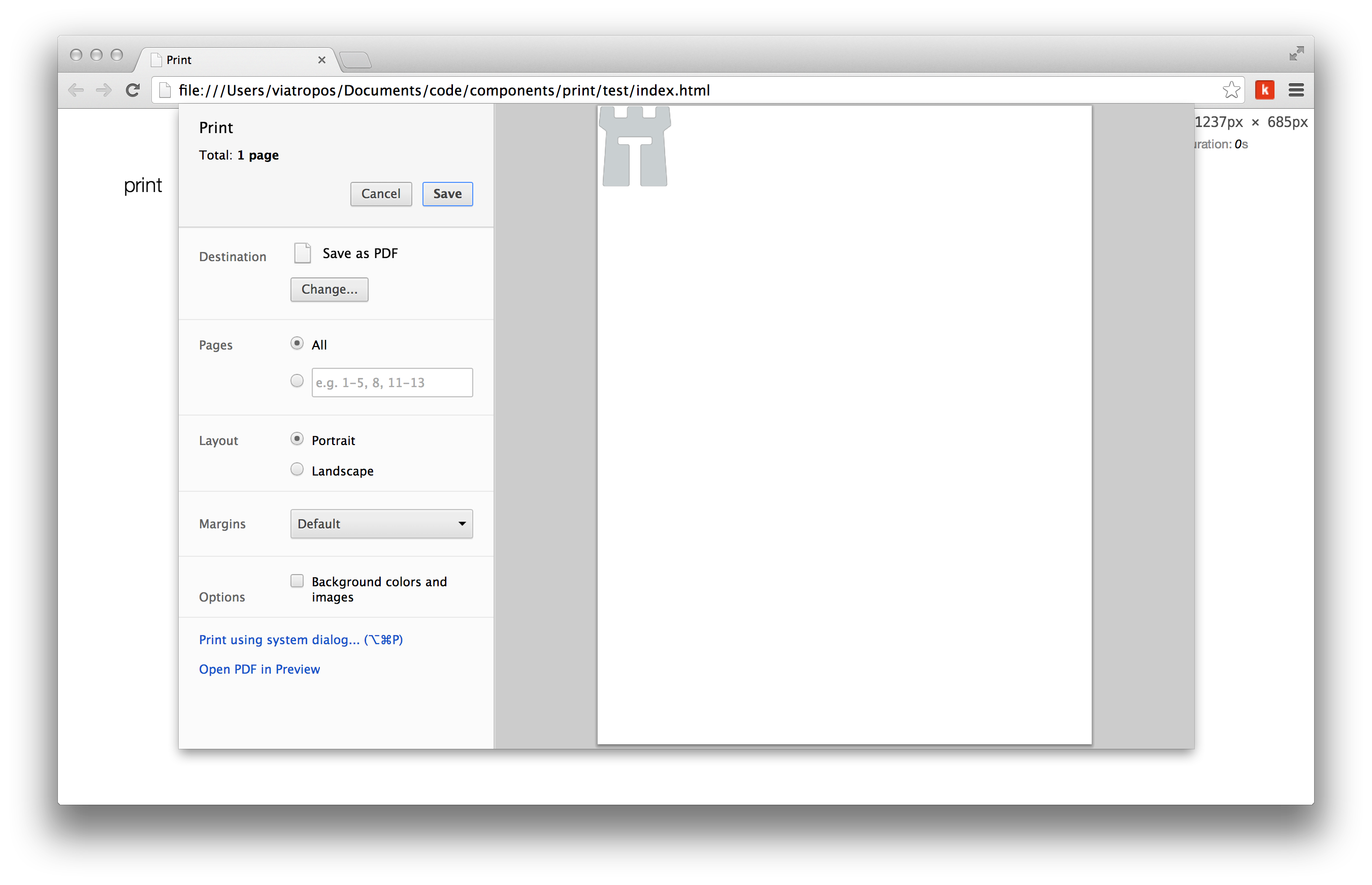Open the red K extension icon
The image size is (1372, 885).
point(1264,90)
